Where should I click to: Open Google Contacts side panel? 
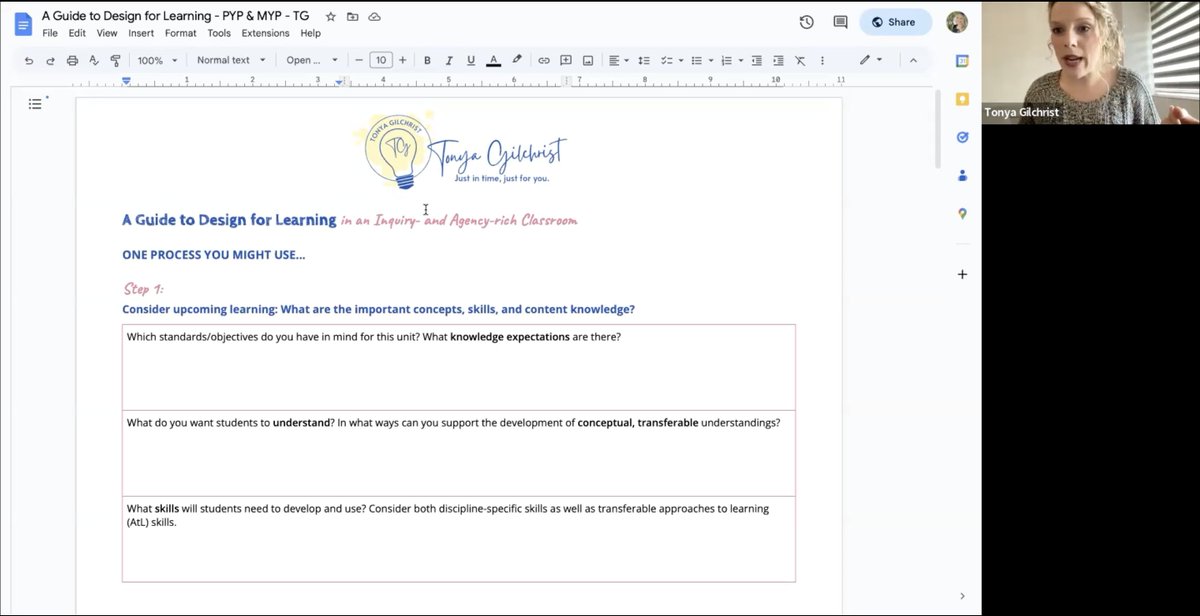point(962,175)
